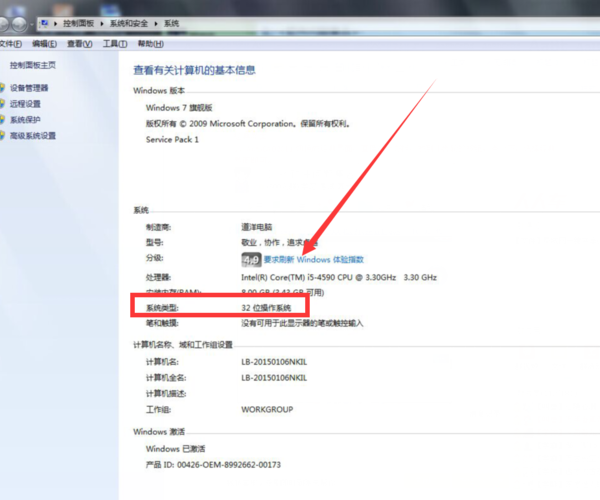Click the 处理器 label
The height and width of the screenshot is (500, 600).
[x=158, y=277]
